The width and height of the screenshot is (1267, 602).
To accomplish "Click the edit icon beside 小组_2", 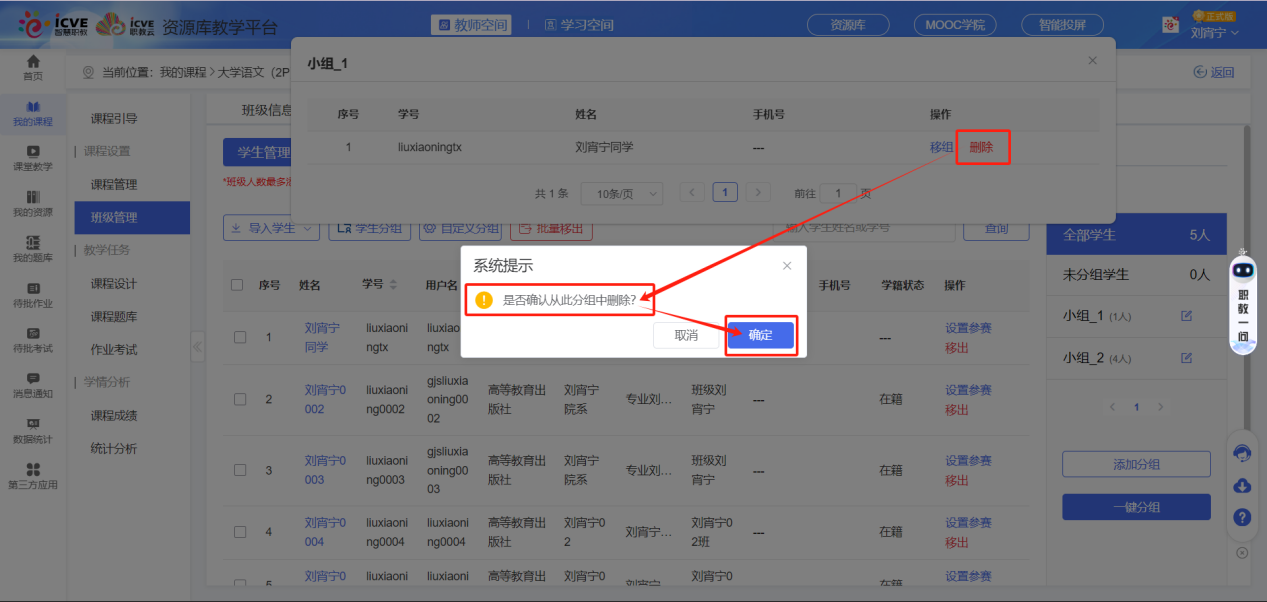I will 1186,358.
